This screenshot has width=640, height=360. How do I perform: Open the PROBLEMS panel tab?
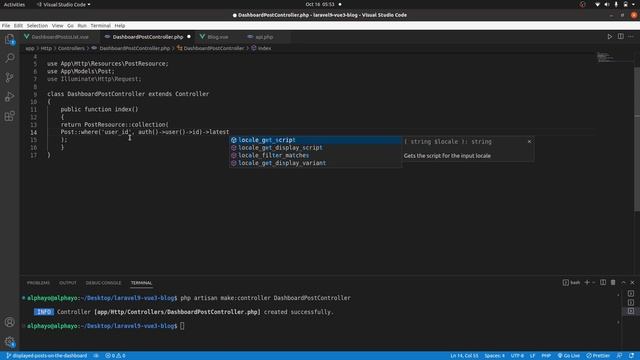(38, 282)
